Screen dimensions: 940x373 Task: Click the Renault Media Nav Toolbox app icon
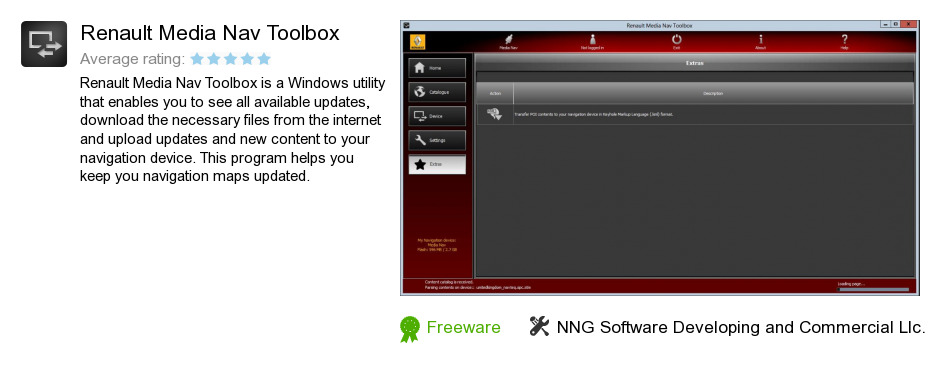point(44,44)
